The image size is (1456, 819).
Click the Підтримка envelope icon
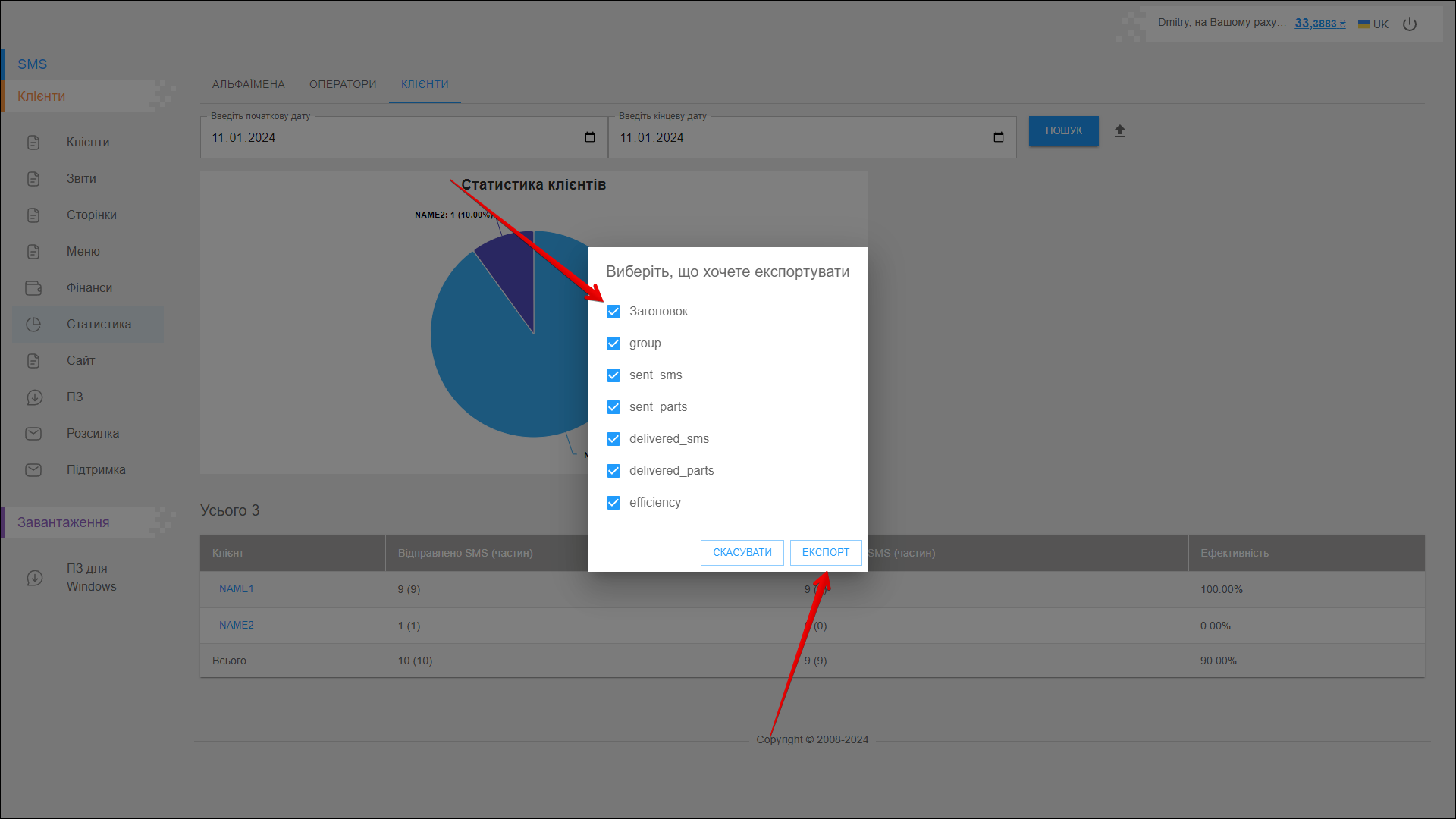33,470
